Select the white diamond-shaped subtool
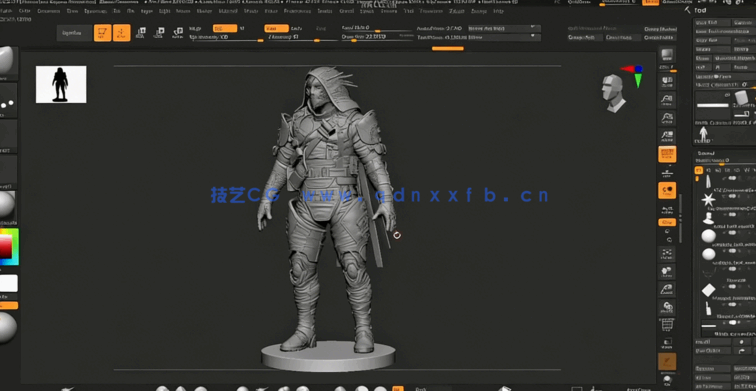The image size is (756, 391). tap(708, 290)
